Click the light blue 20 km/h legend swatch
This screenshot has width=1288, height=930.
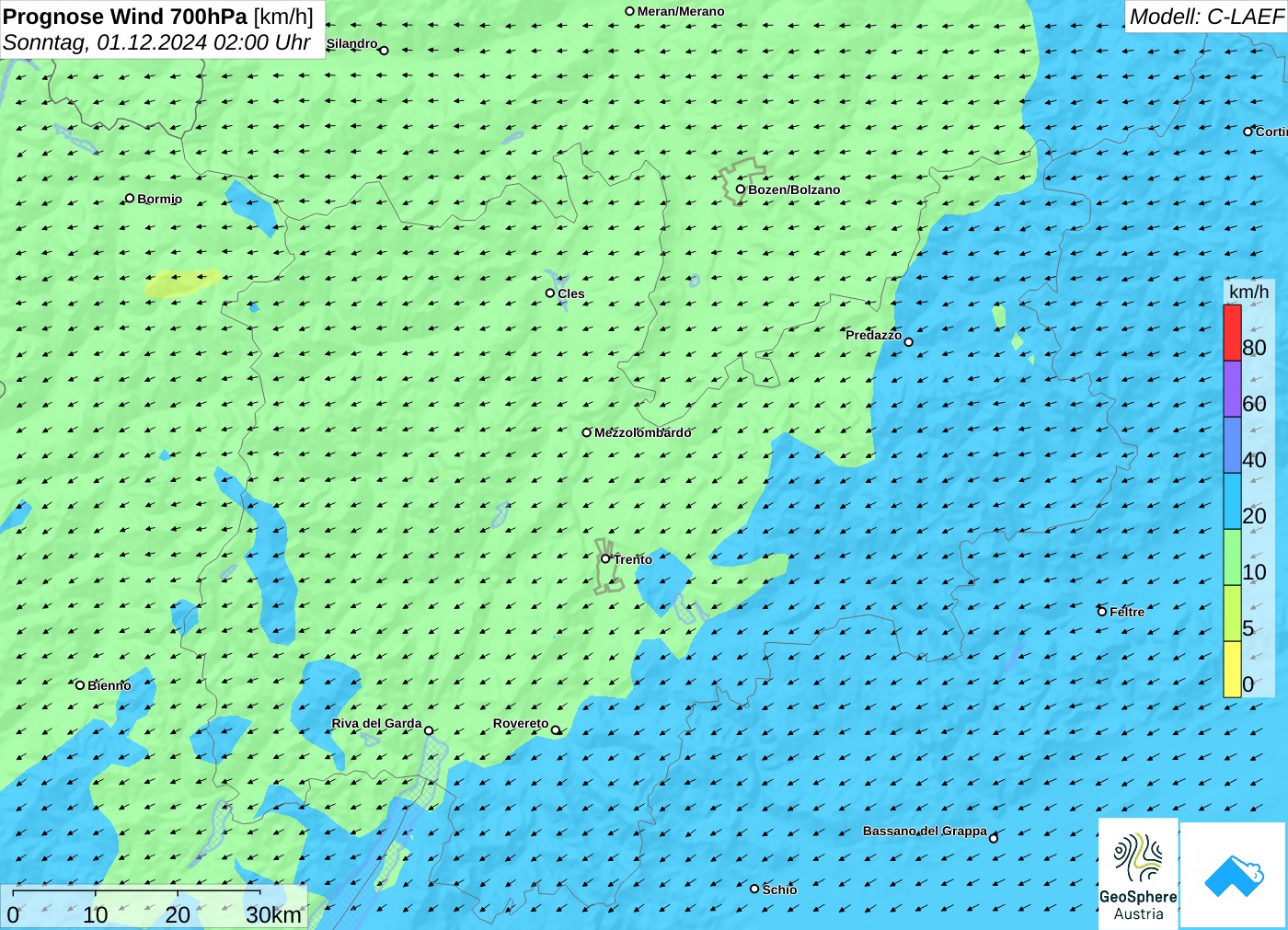[1232, 501]
